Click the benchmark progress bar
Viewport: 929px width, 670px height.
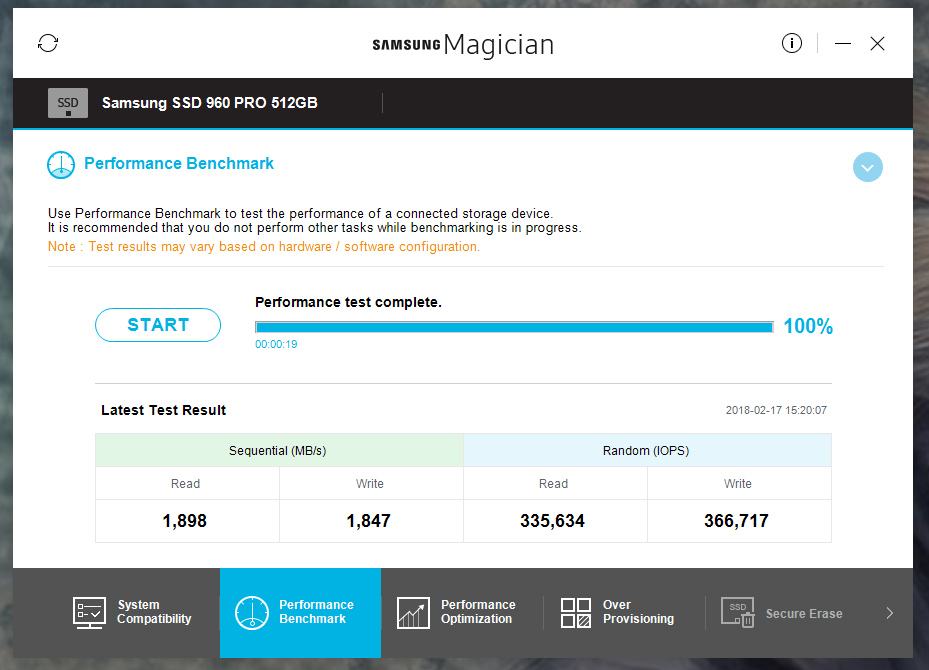pos(514,327)
